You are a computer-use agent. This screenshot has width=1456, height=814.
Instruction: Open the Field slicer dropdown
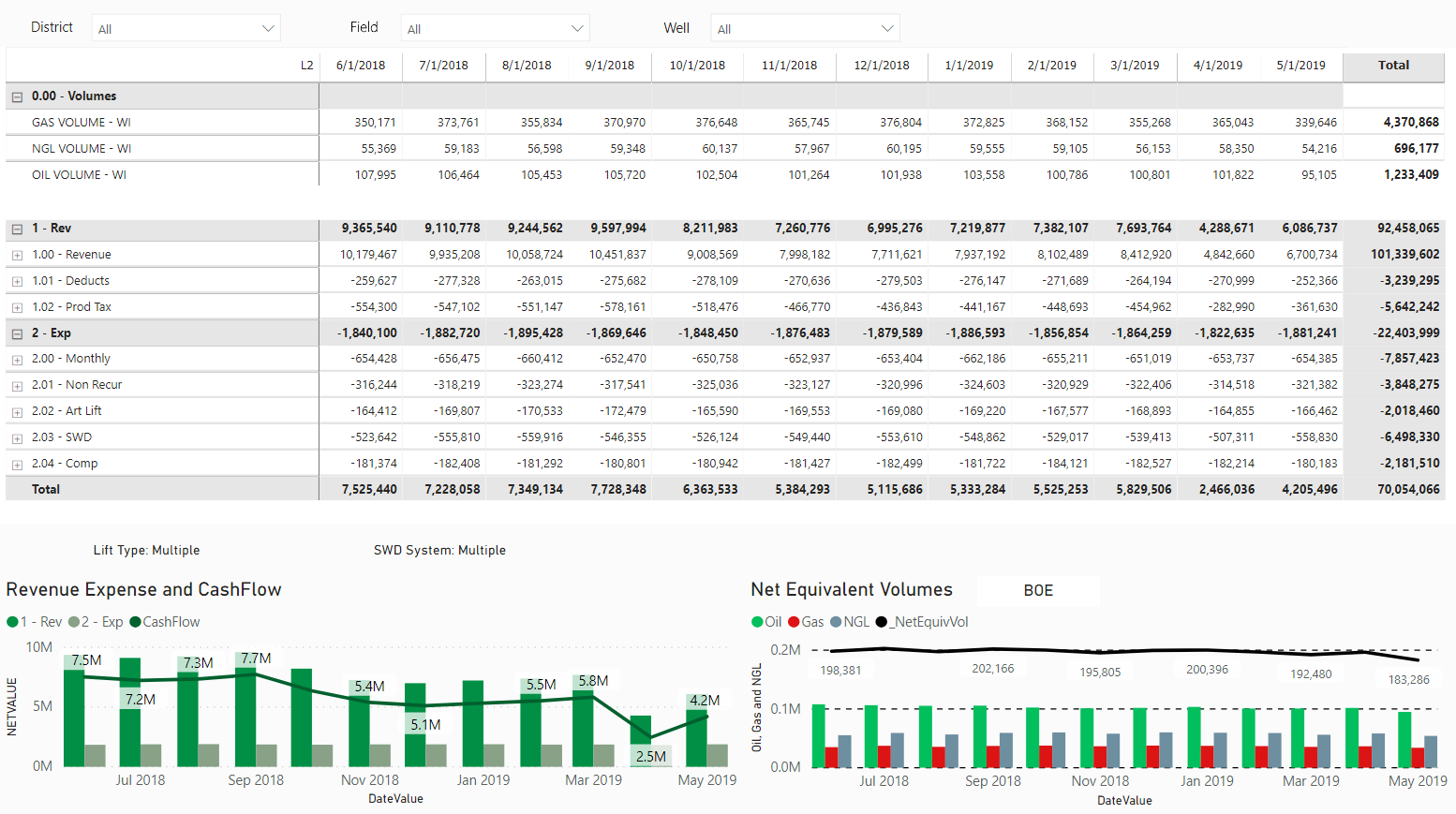coord(579,27)
